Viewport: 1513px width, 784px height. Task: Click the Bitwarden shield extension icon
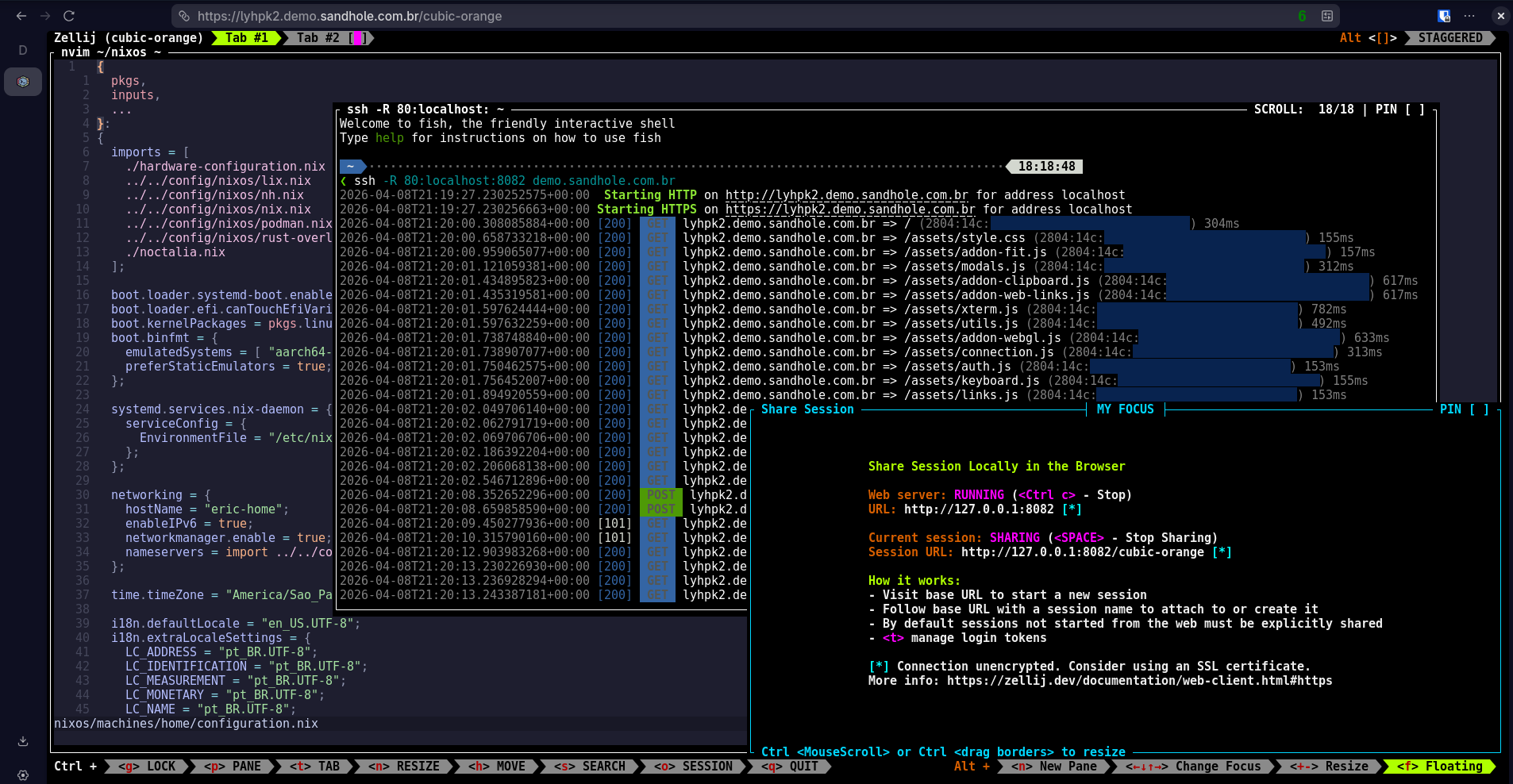(1444, 16)
